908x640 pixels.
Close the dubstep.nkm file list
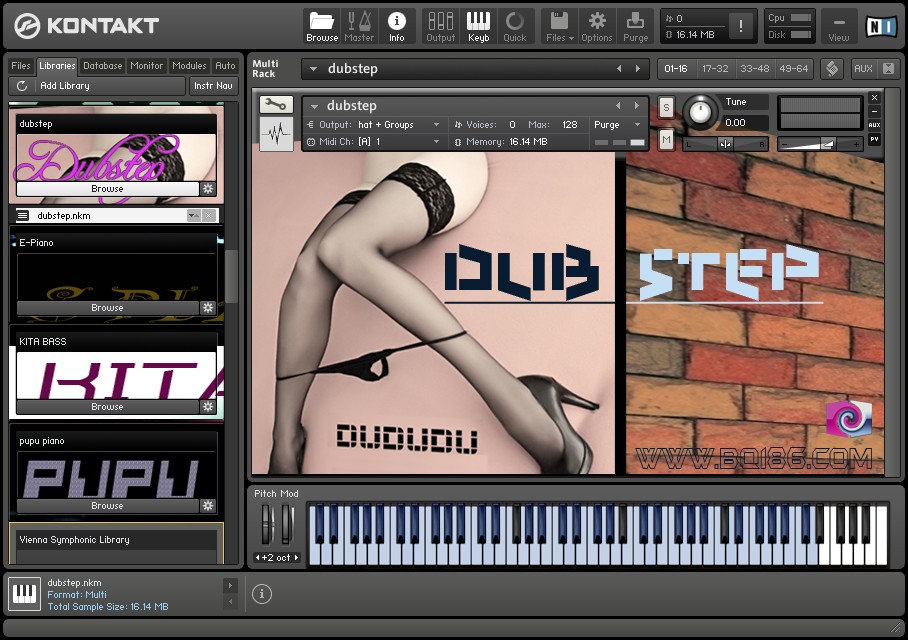[209, 215]
